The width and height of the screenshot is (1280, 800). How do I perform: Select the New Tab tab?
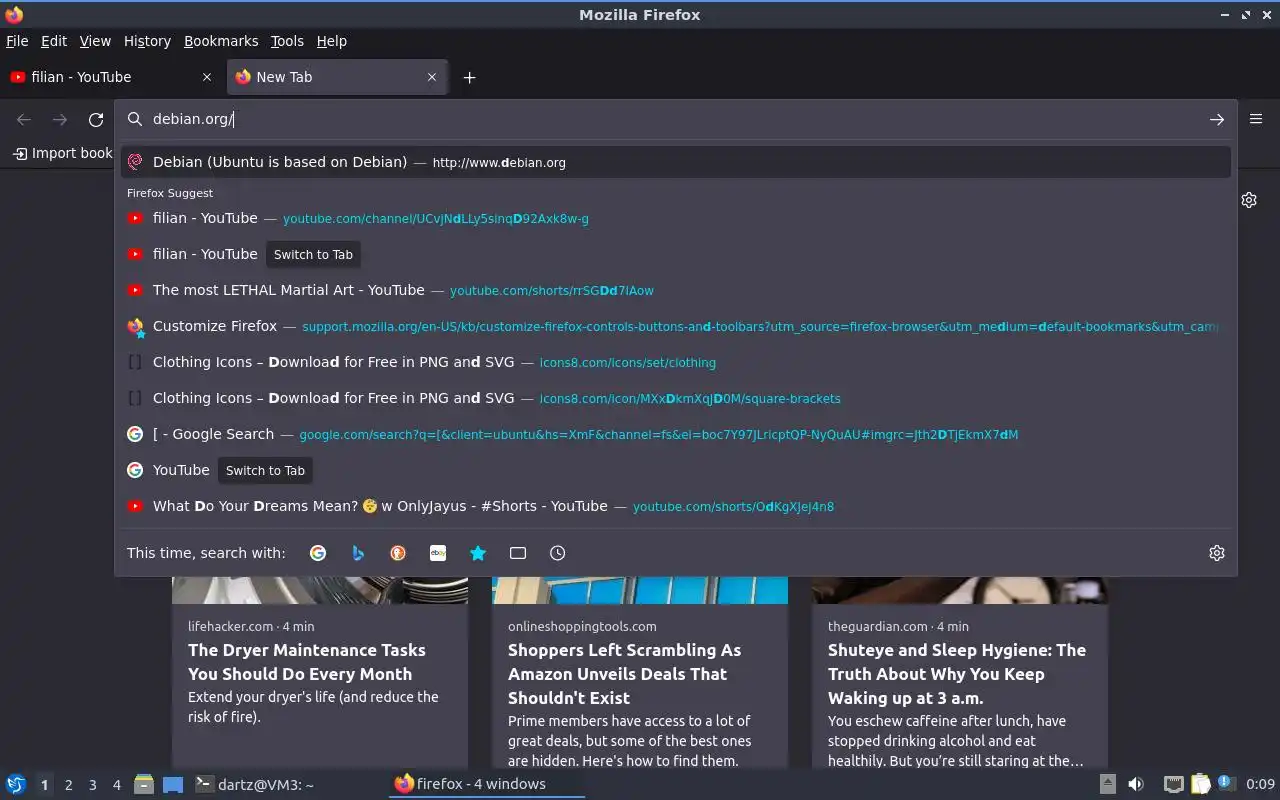click(x=337, y=77)
